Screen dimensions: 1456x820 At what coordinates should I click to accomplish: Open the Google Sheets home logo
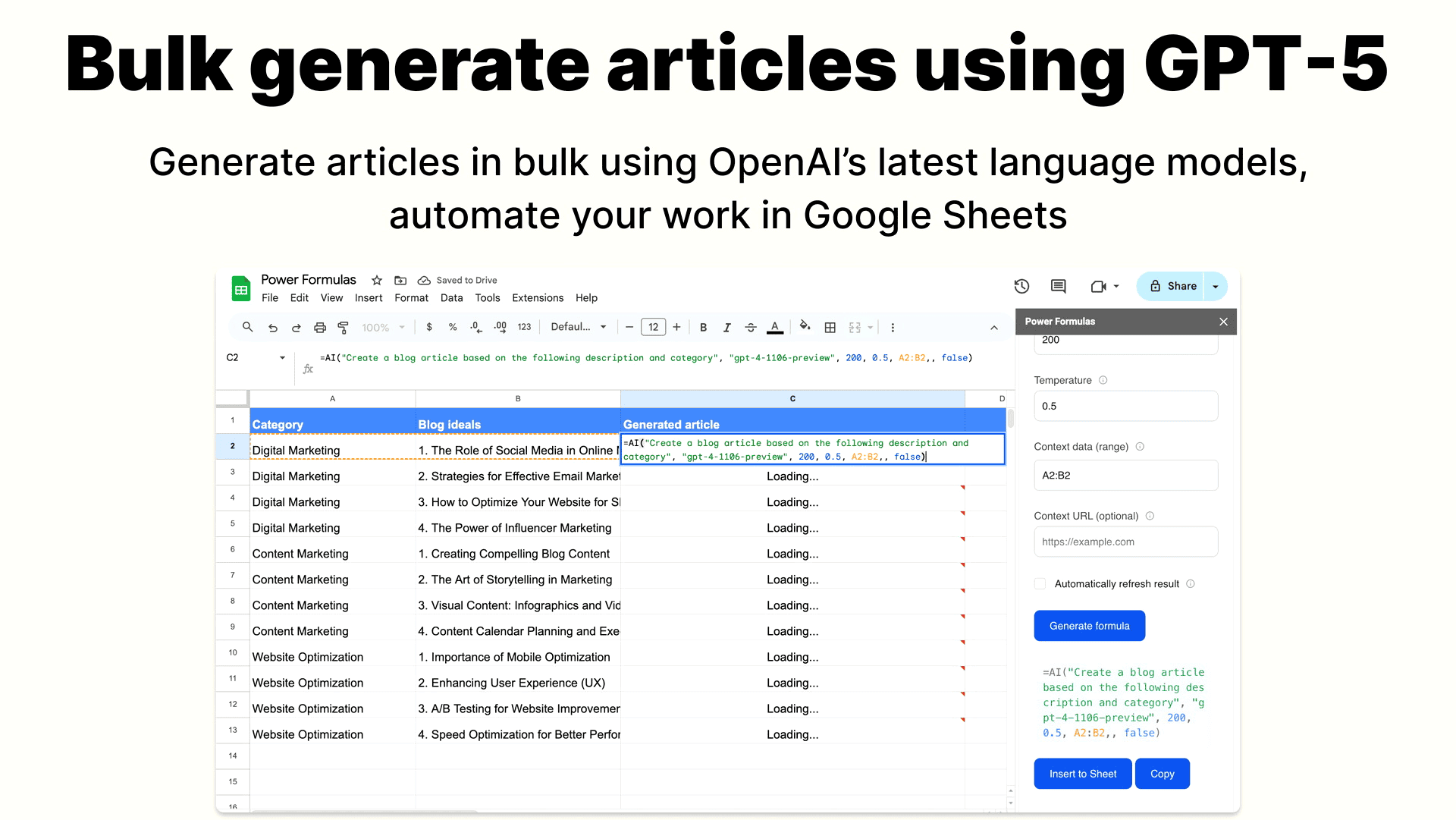coord(240,289)
